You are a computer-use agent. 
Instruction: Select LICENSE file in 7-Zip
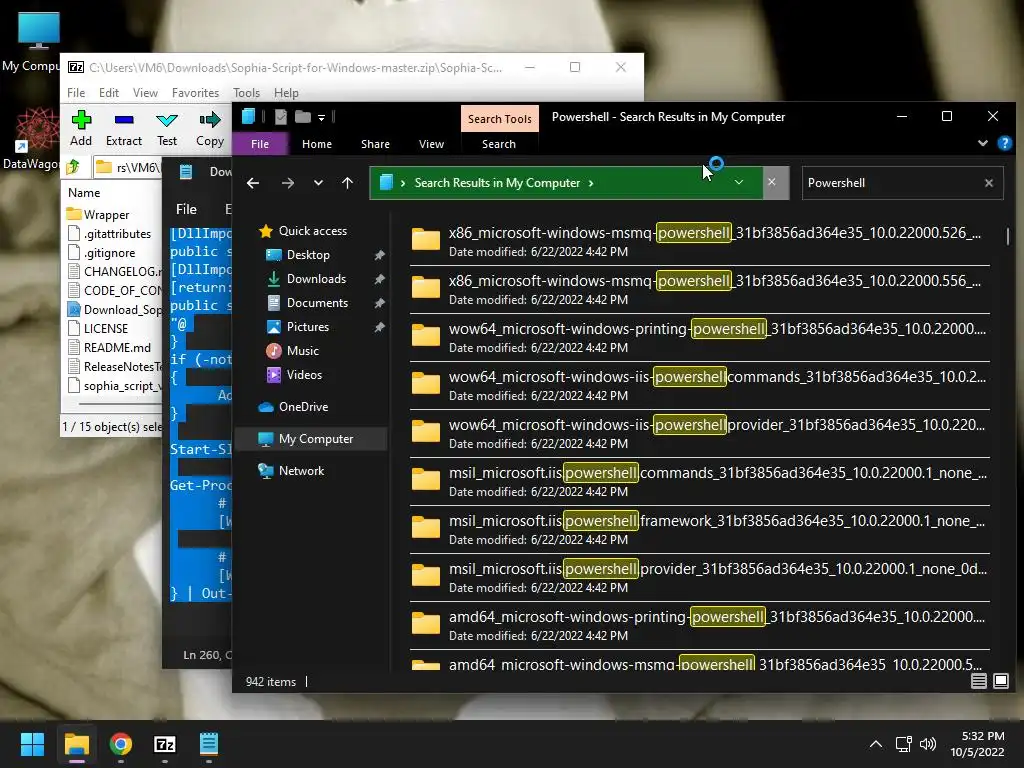[97, 328]
